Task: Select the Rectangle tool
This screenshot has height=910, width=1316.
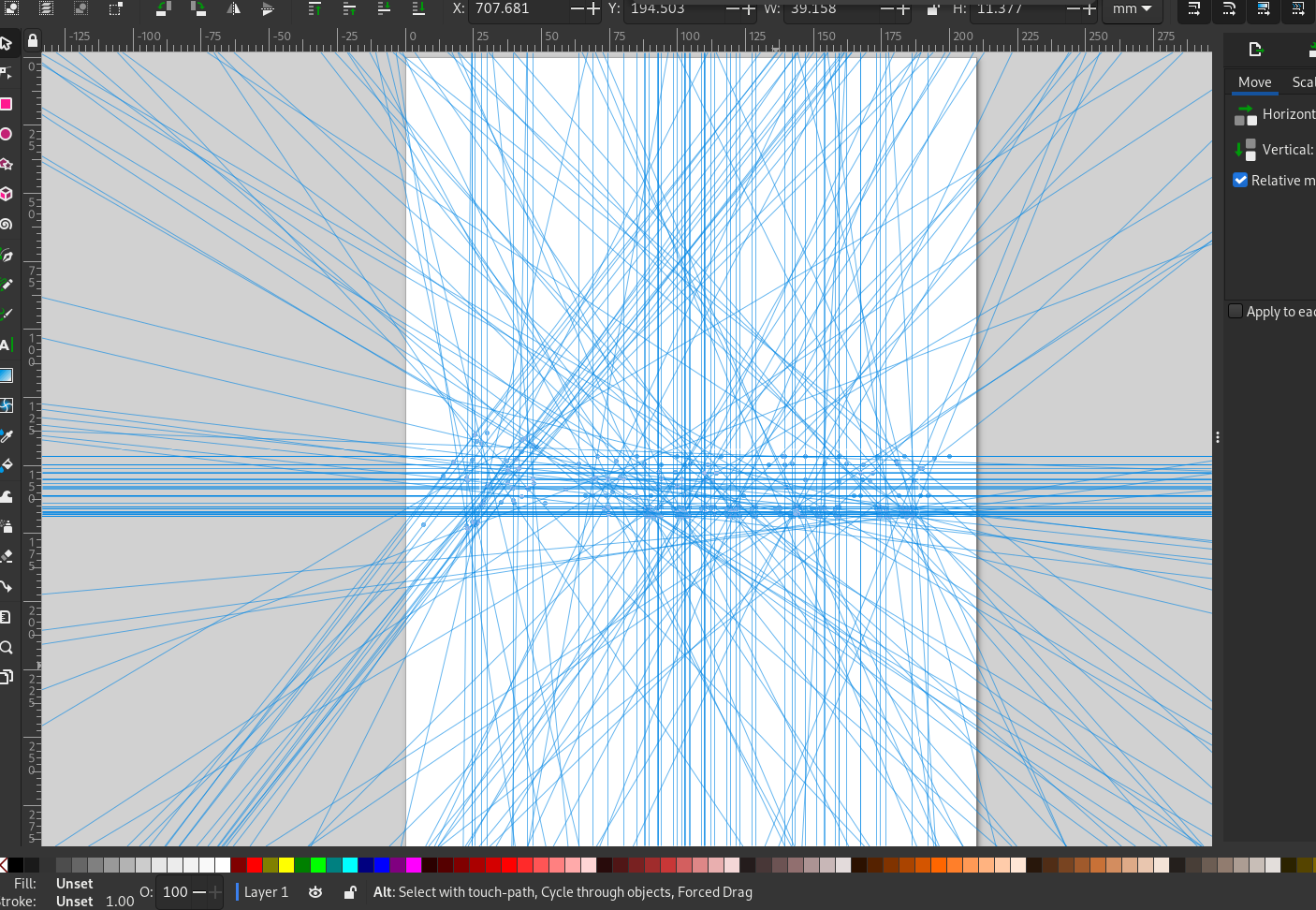Action: 7,104
